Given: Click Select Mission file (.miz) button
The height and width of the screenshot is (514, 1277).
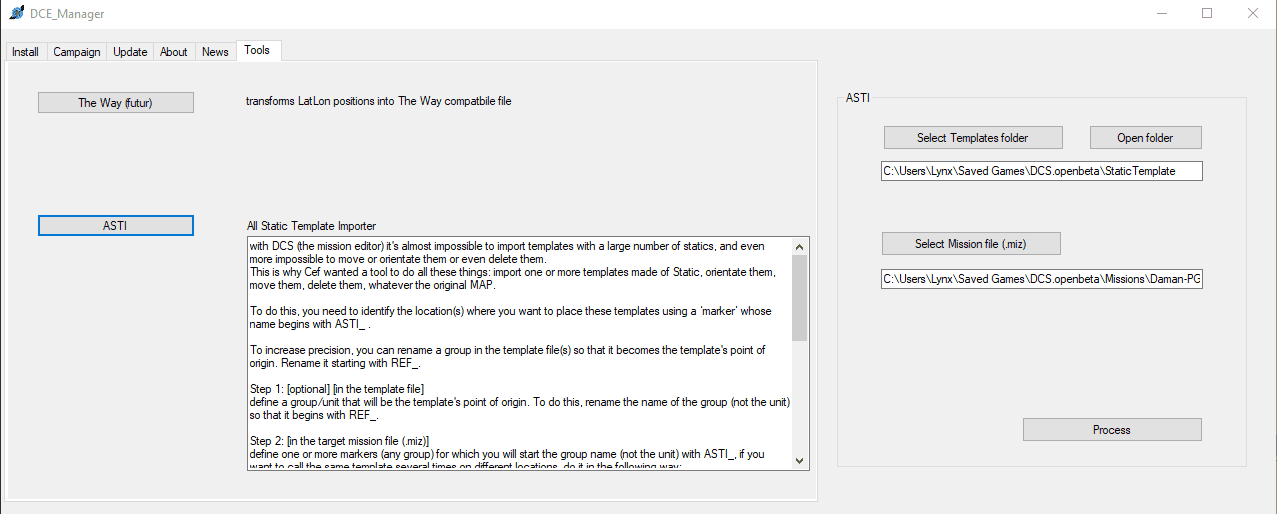Looking at the screenshot, I should [971, 243].
